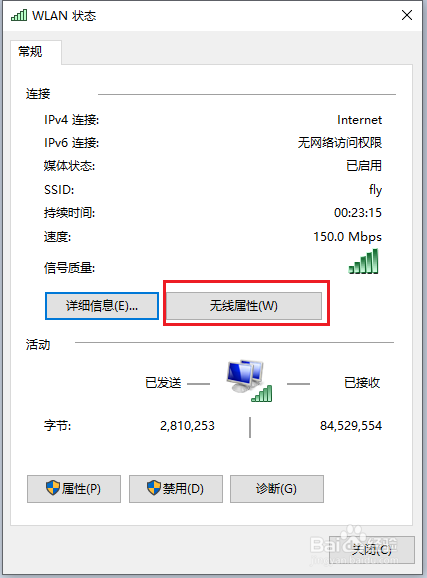Run diagnostics with 诊断(G)
427x578 pixels.
(277, 489)
